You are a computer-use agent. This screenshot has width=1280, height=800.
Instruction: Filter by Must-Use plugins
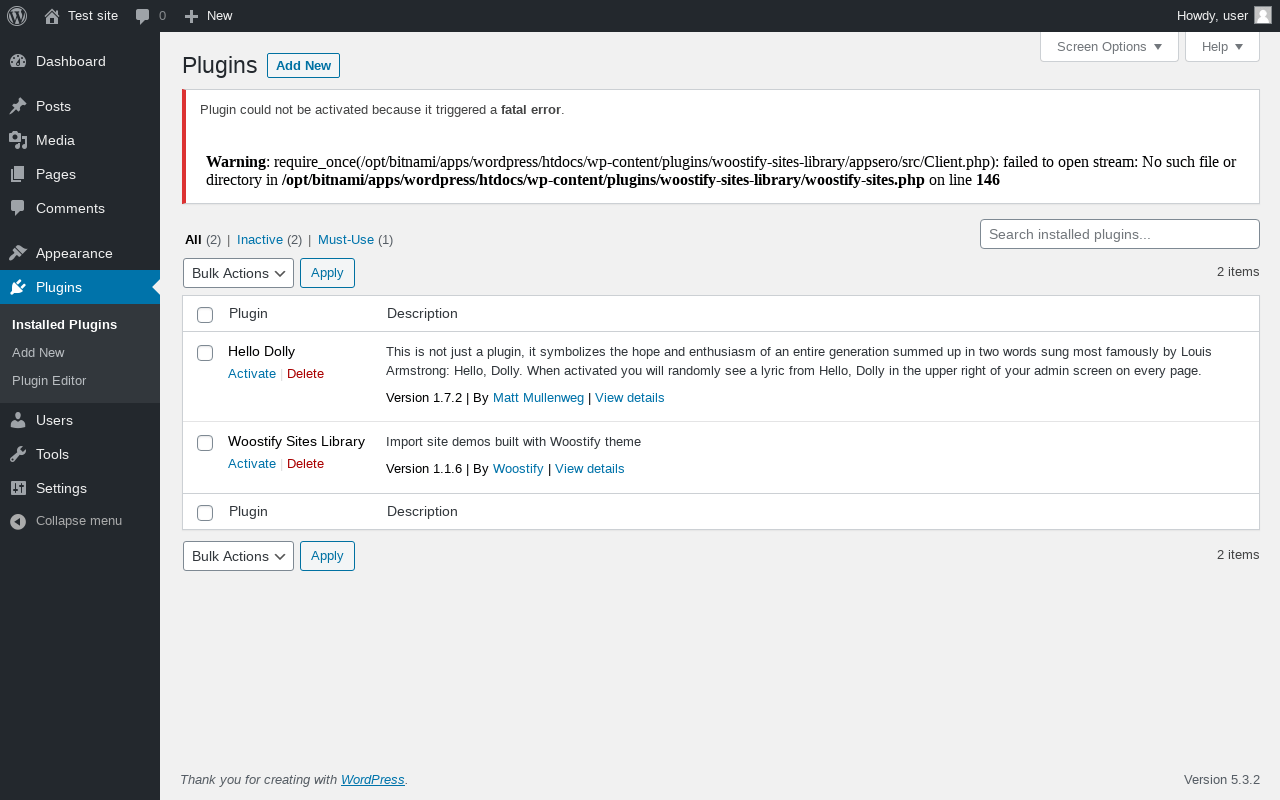pyautogui.click(x=346, y=240)
